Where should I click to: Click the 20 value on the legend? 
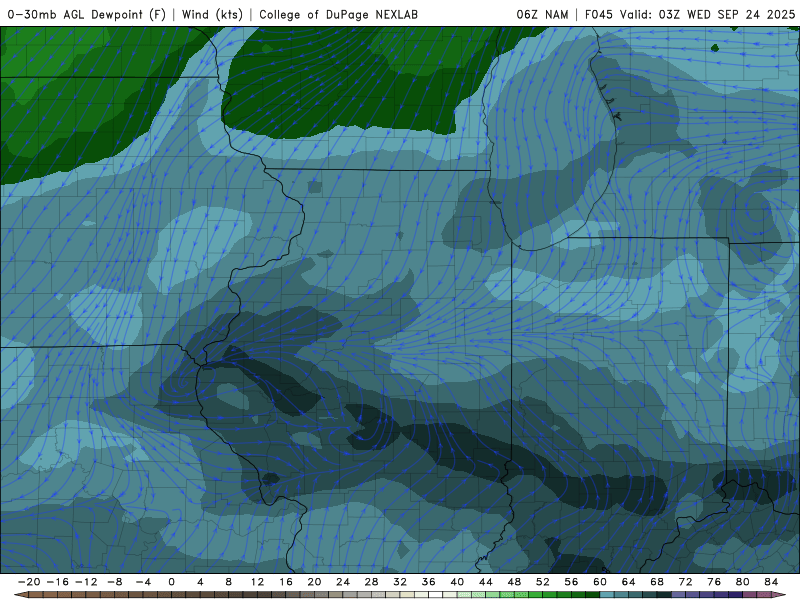314,582
